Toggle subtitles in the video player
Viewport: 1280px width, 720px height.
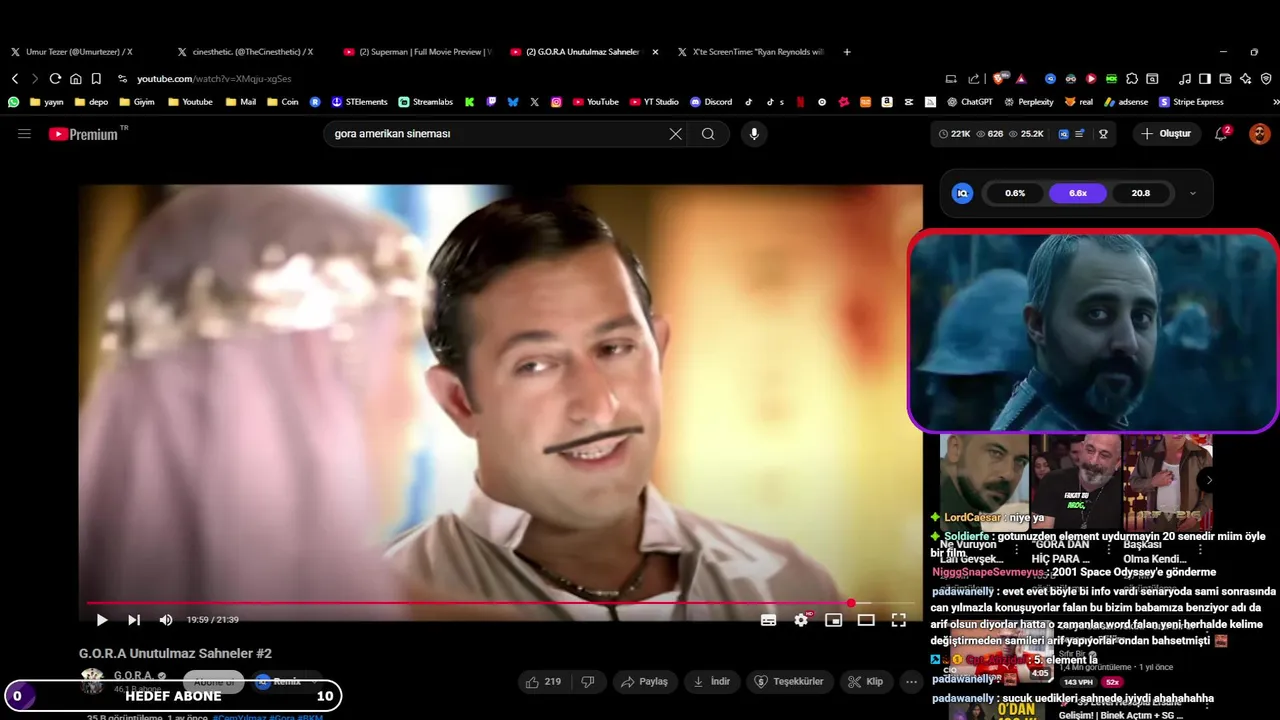(x=768, y=620)
